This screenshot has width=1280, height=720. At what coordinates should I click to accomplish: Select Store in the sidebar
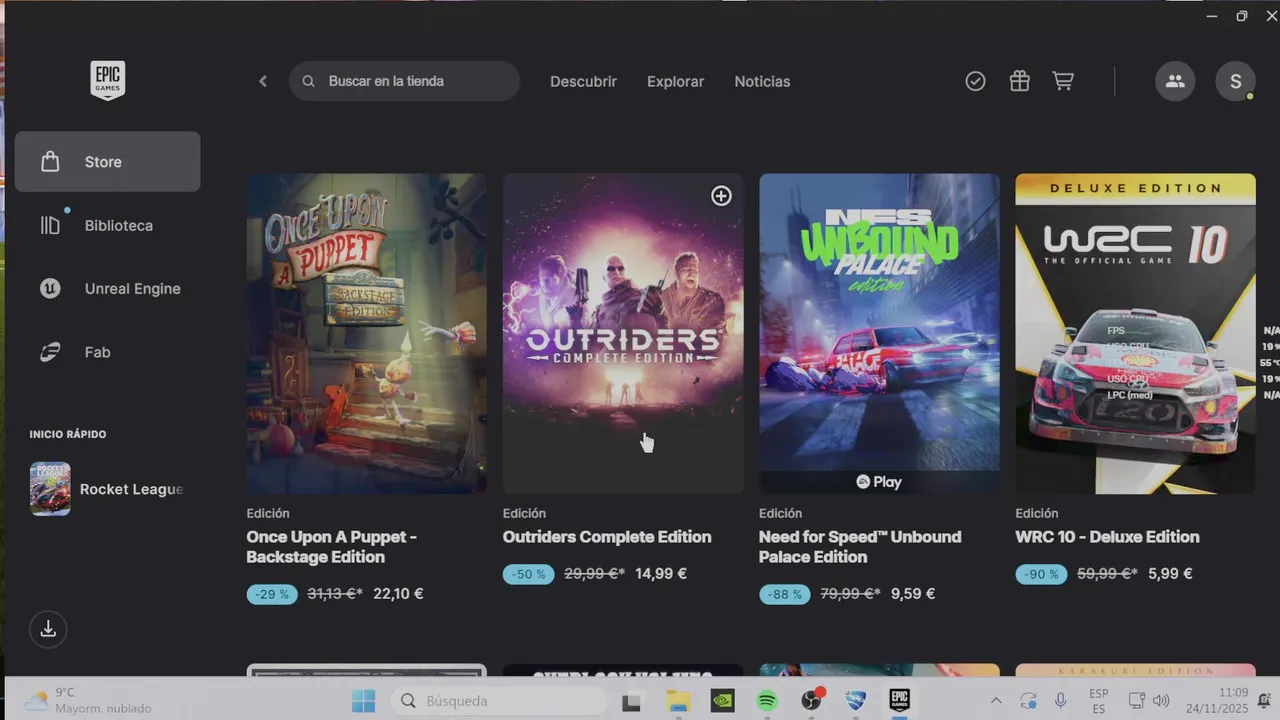(107, 162)
